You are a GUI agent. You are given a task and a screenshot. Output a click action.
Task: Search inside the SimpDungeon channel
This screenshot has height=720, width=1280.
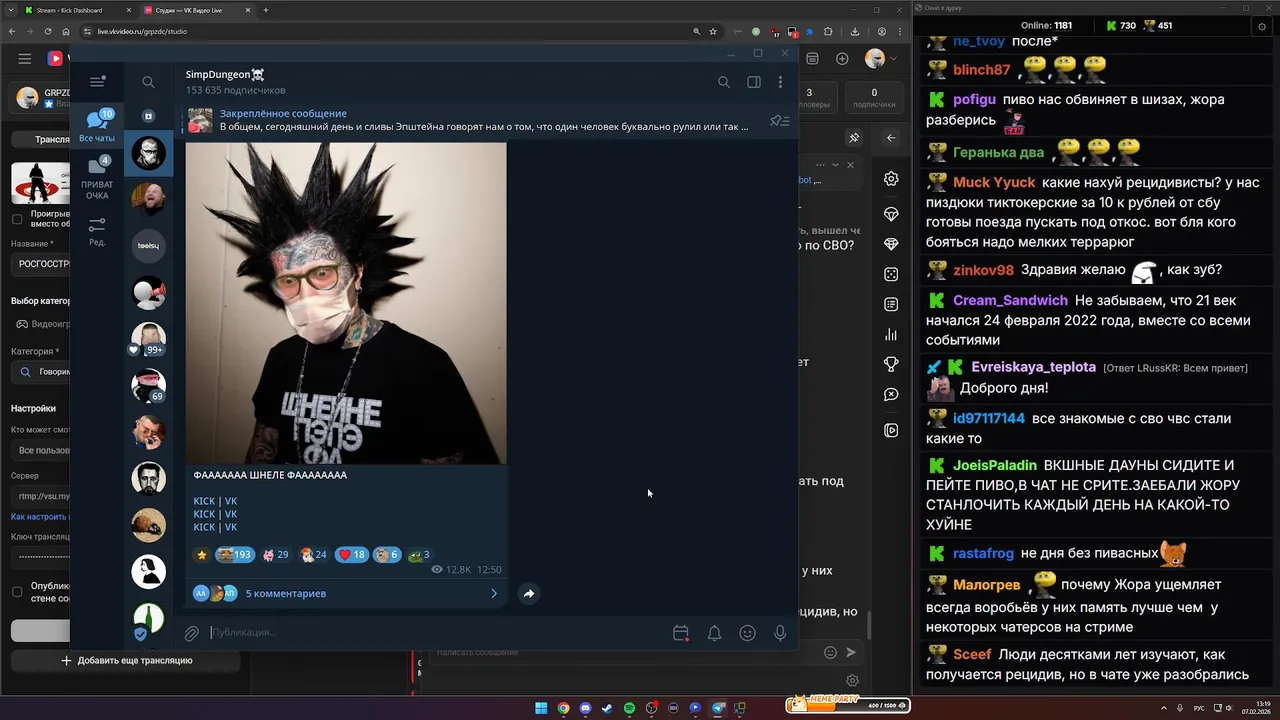724,82
